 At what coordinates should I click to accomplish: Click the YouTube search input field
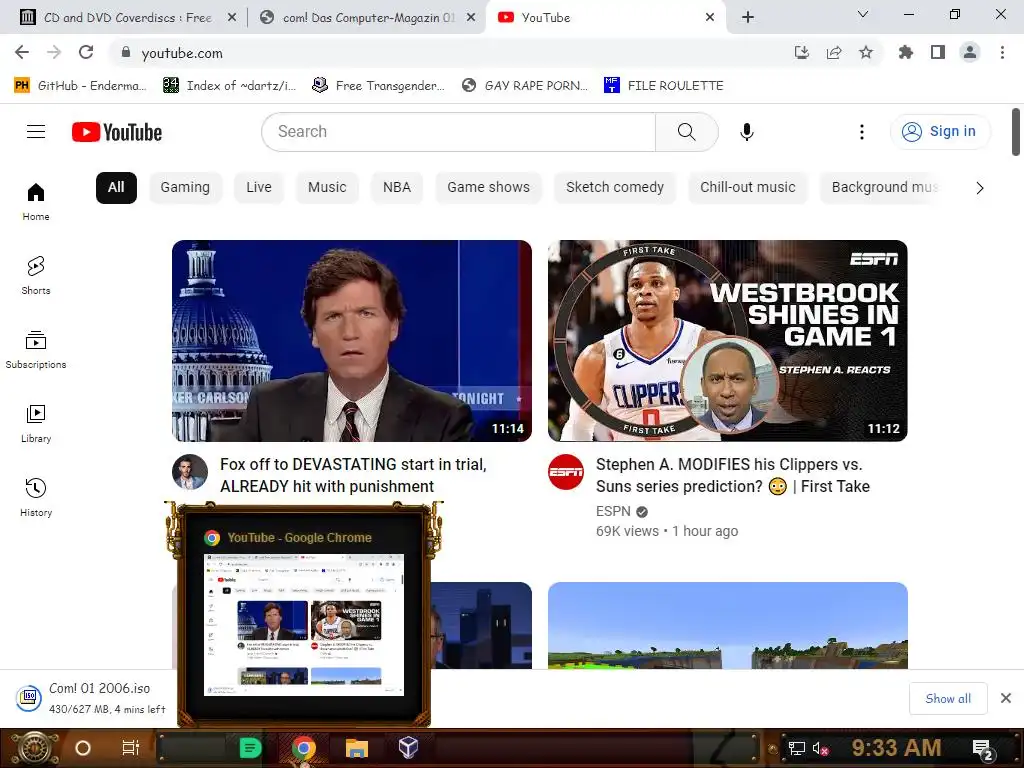click(x=458, y=132)
